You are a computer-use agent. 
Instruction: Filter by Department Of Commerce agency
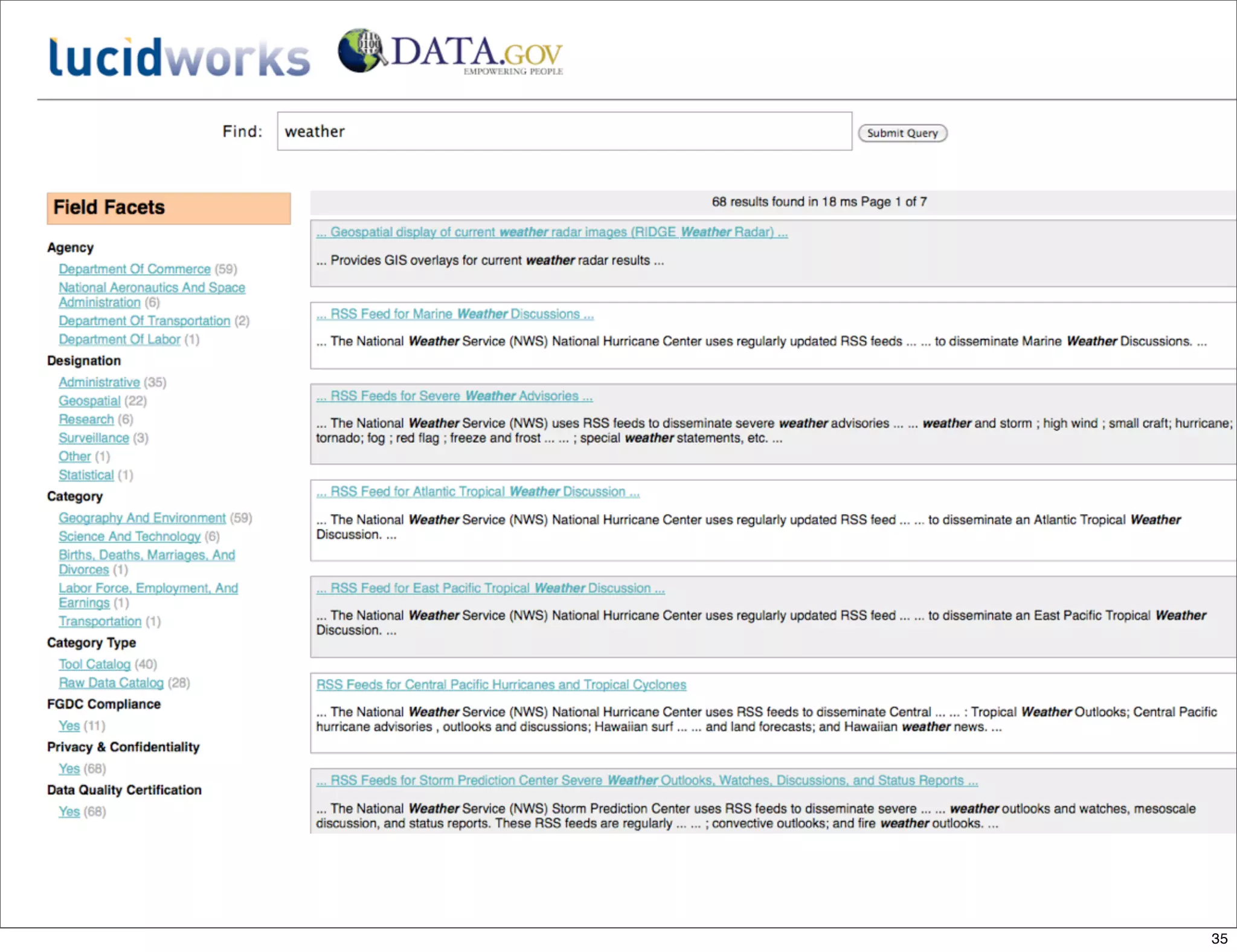point(134,269)
